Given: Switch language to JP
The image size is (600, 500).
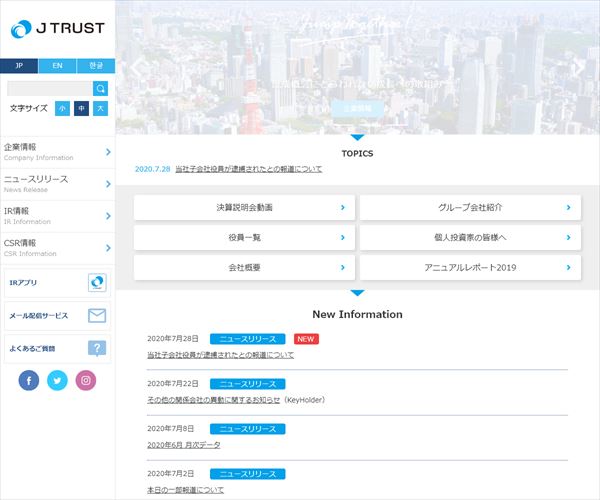Looking at the screenshot, I should pyautogui.click(x=19, y=66).
